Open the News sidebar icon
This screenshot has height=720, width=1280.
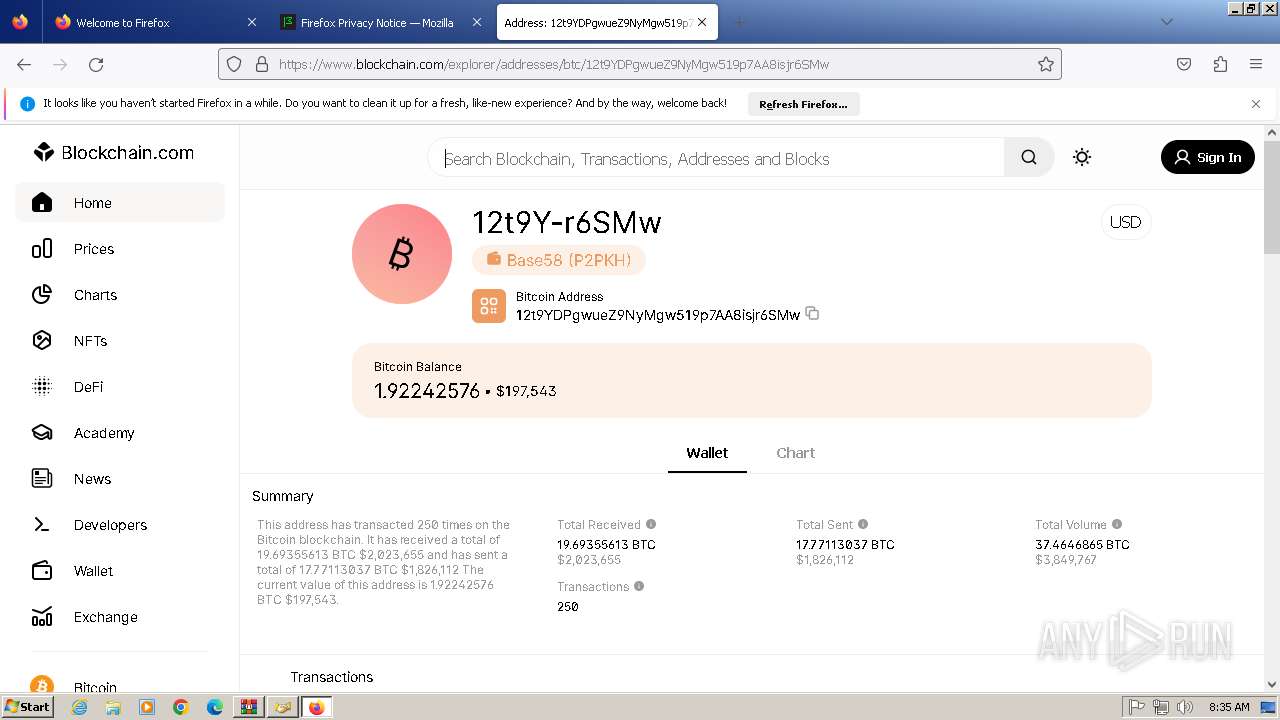42,479
